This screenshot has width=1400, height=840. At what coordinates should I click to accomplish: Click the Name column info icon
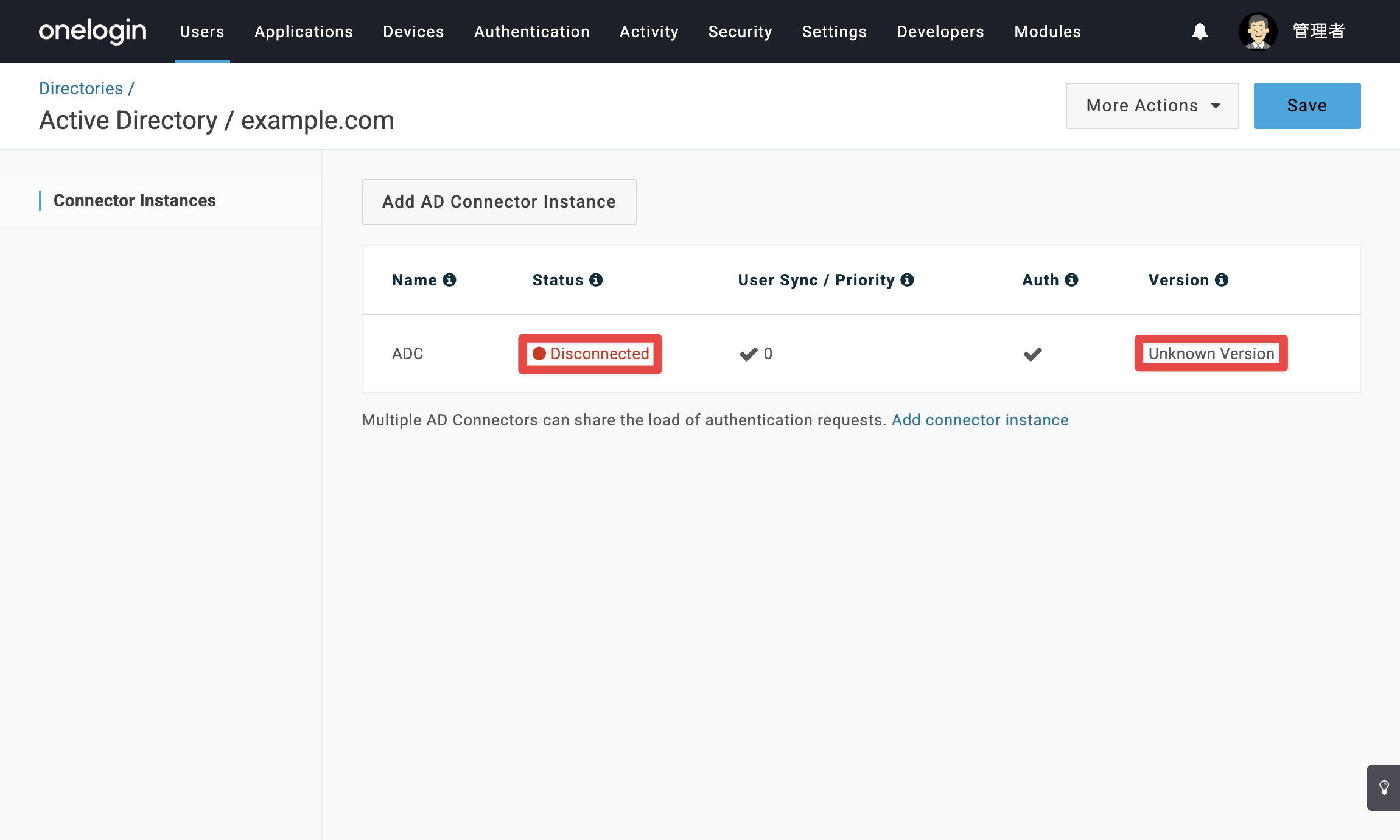pyautogui.click(x=450, y=280)
